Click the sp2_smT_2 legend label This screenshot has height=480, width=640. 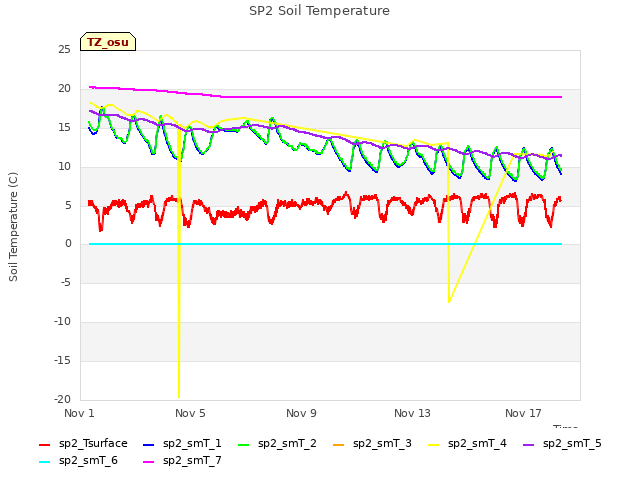pyautogui.click(x=287, y=443)
